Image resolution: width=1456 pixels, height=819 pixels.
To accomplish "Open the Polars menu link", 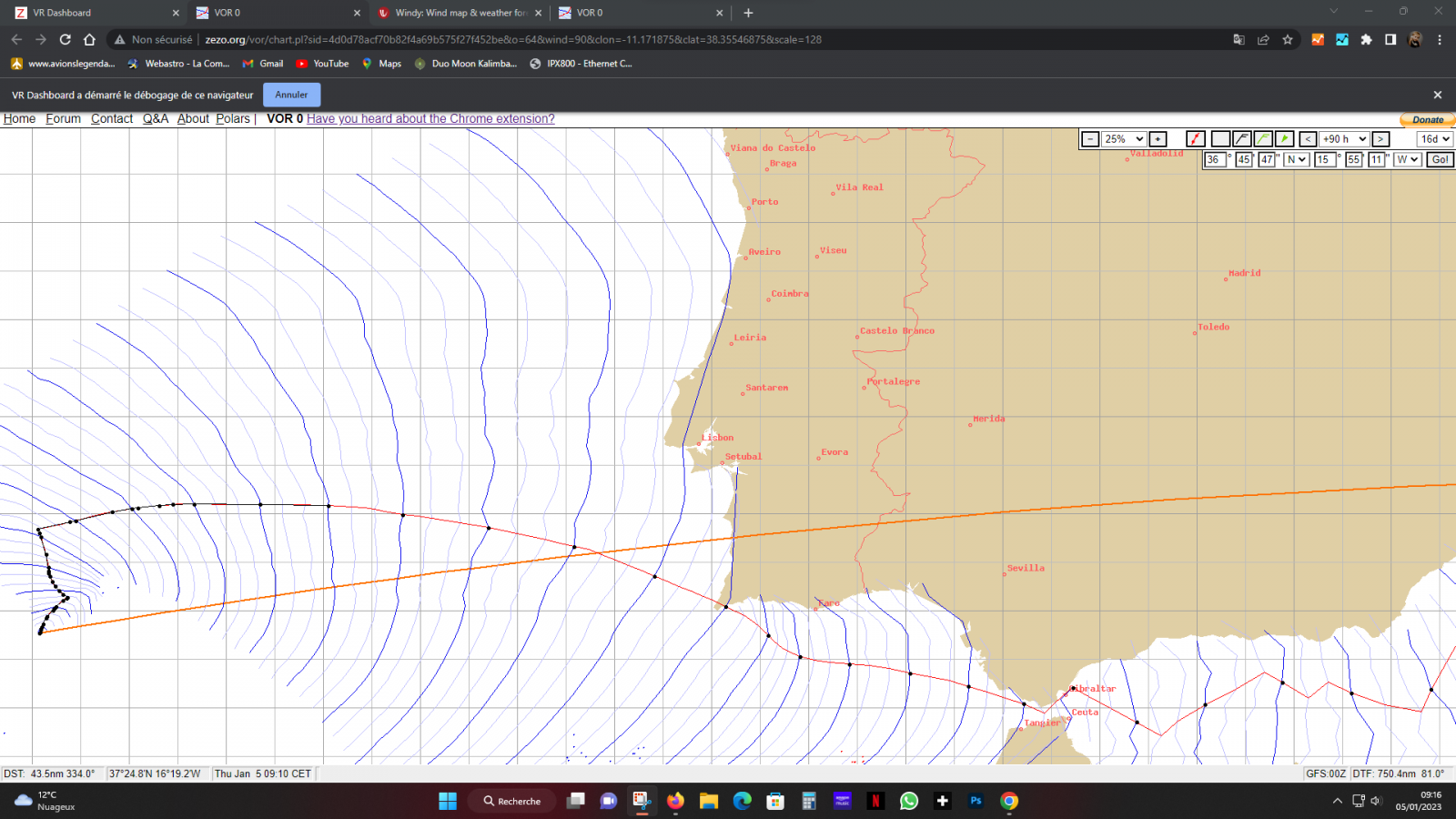I will (233, 118).
